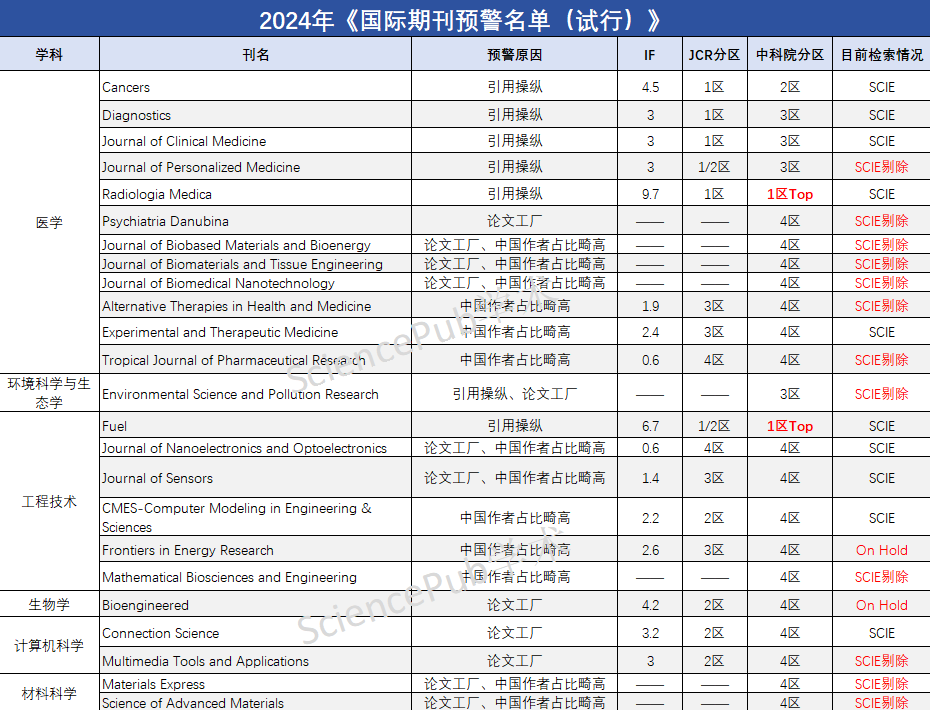930x710 pixels.
Task: Select the 材料科学 subject cell
Action: pyautogui.click(x=49, y=693)
